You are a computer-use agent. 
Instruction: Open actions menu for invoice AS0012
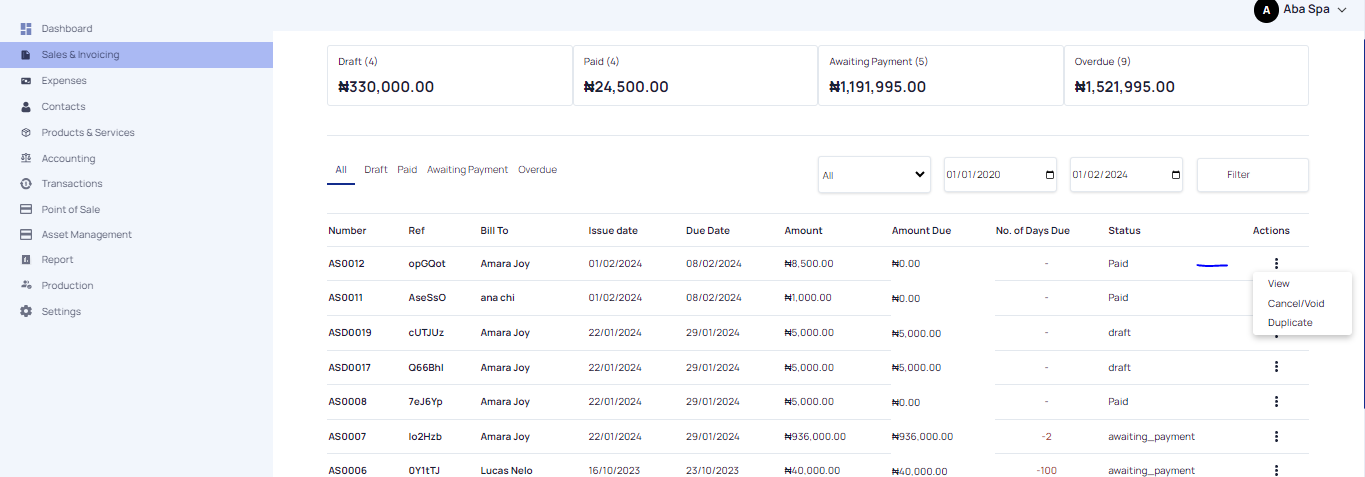coord(1276,263)
